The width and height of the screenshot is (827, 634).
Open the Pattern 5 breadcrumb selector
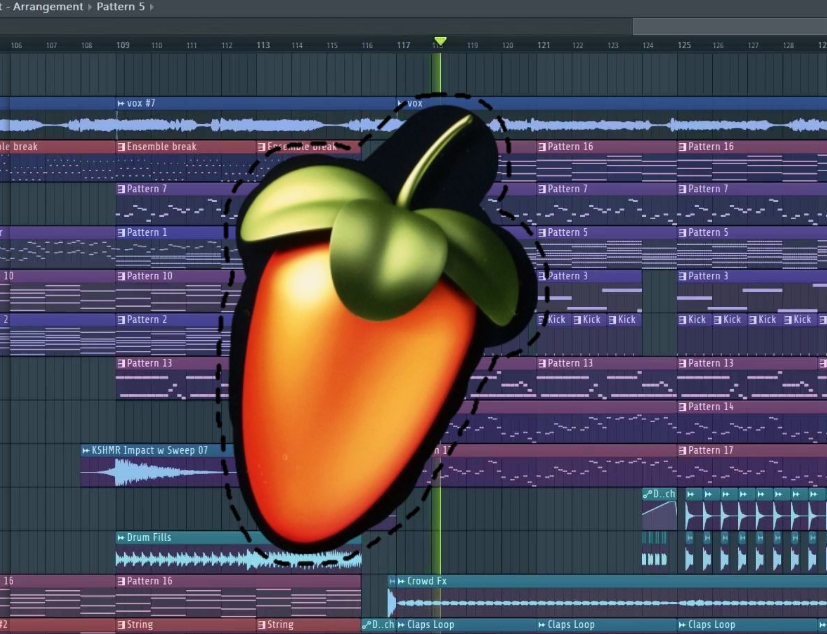pos(120,7)
